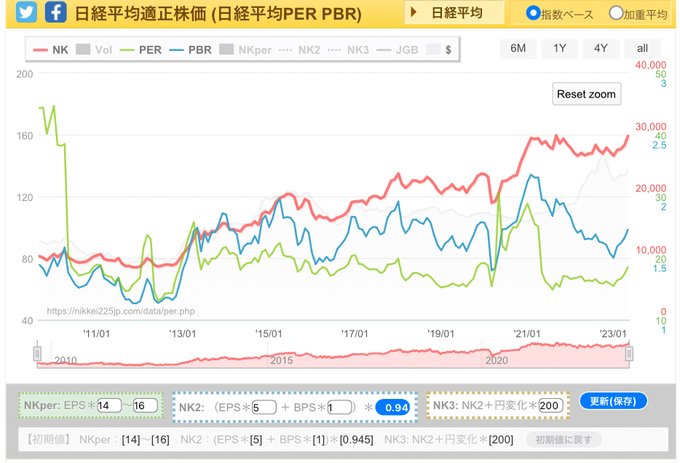Viewport: 680px width, 463px height.
Task: Share the chart via the Twitter icon
Action: tap(26, 13)
